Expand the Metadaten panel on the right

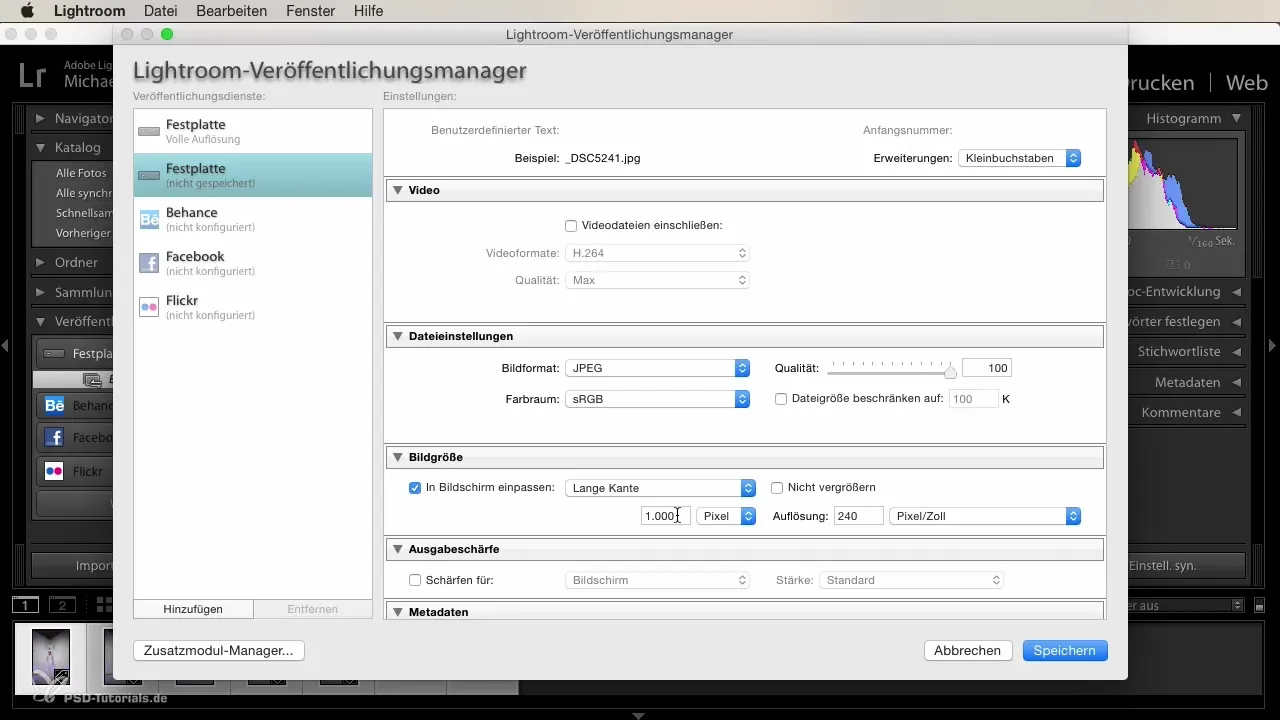click(1237, 383)
